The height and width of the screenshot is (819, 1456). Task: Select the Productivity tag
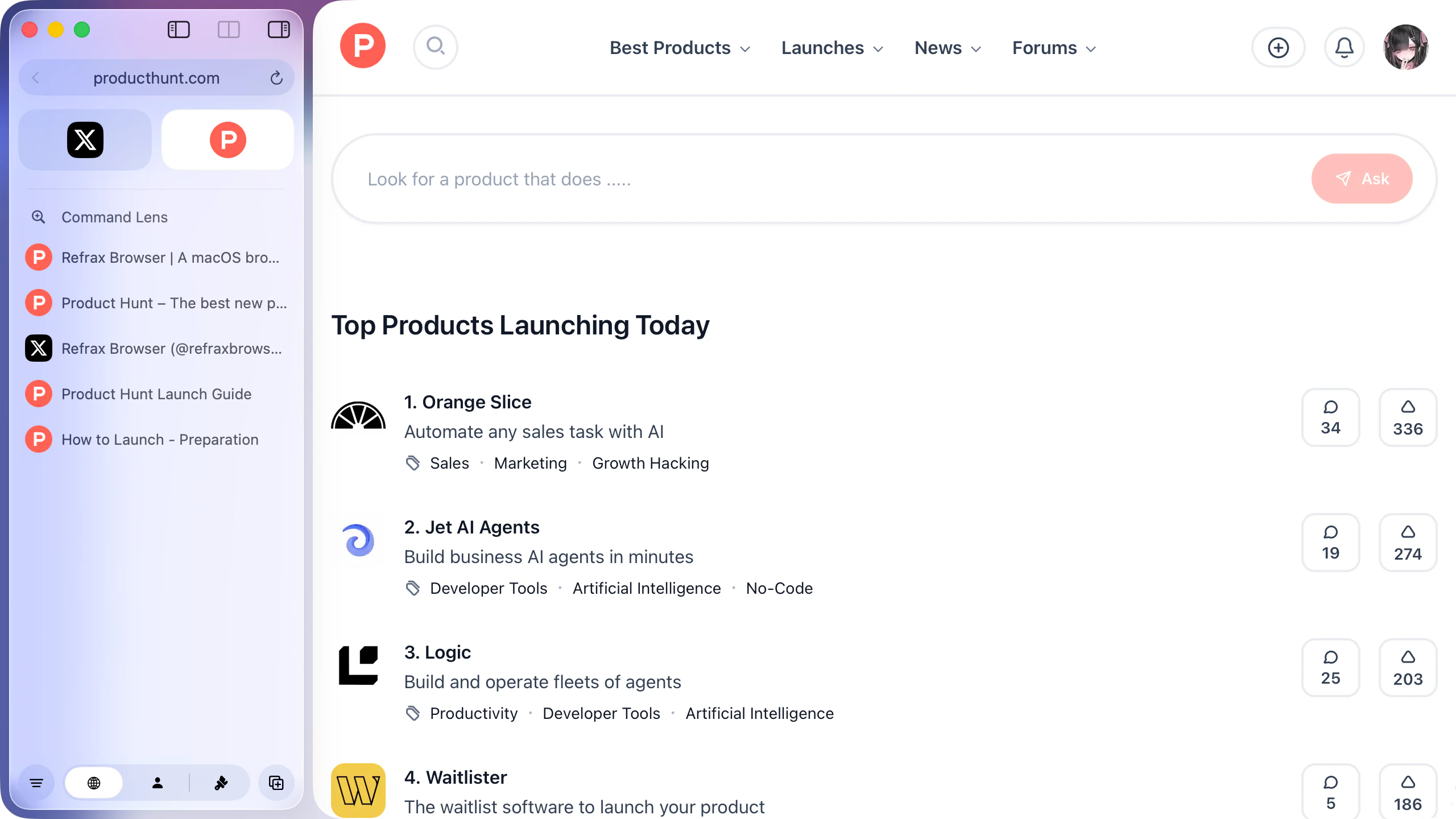pos(474,713)
